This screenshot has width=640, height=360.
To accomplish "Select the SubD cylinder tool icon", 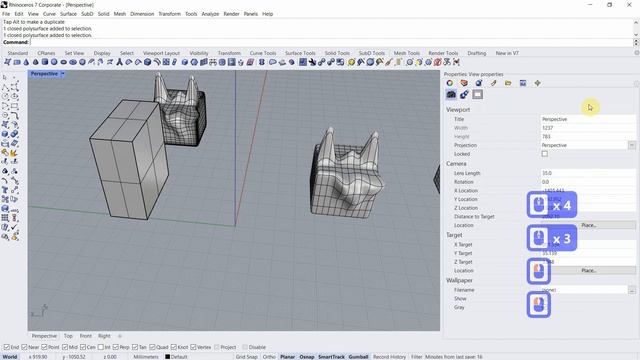I will (45, 62).
